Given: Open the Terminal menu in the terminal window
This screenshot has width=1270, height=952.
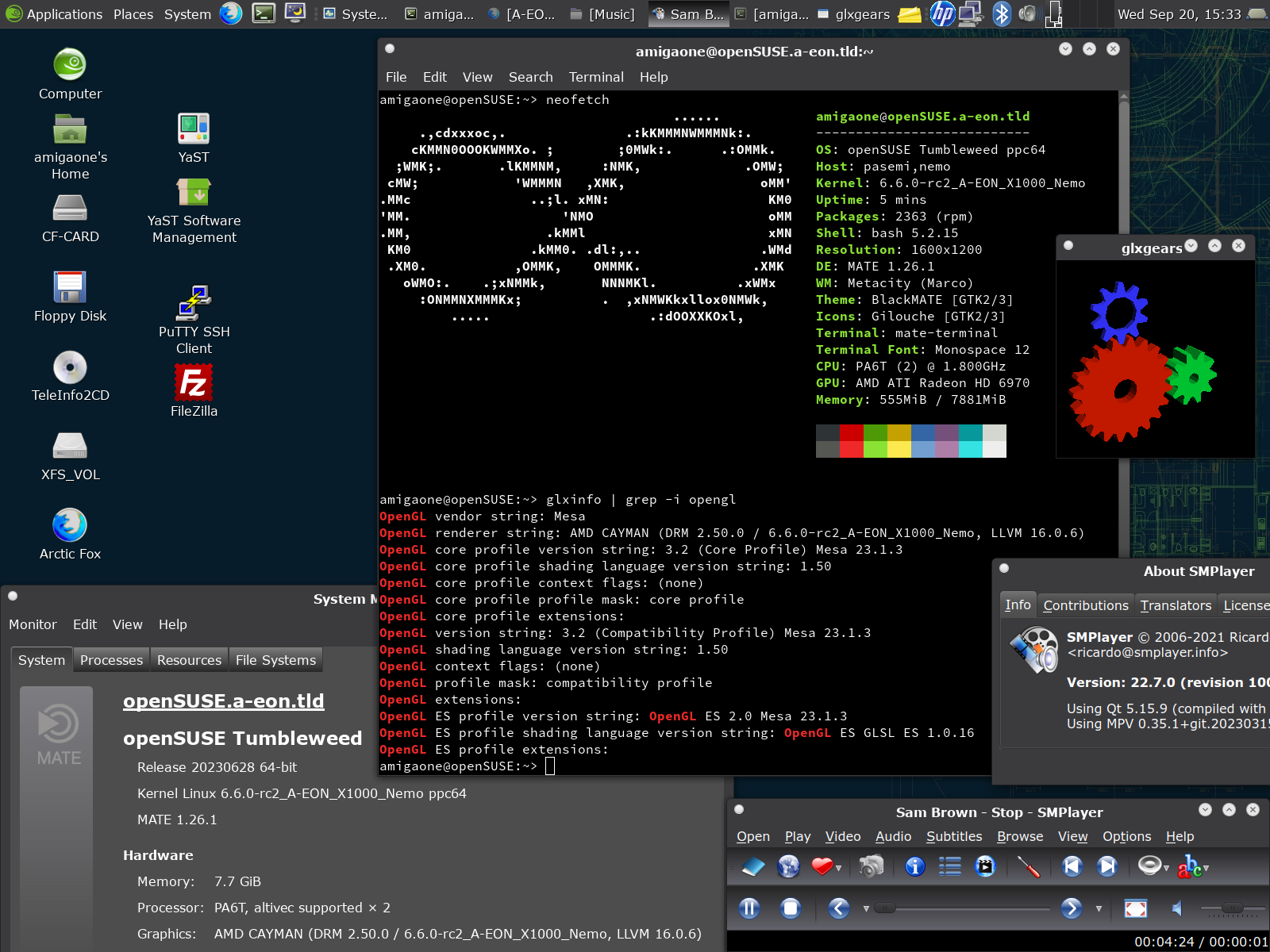Looking at the screenshot, I should (x=595, y=77).
